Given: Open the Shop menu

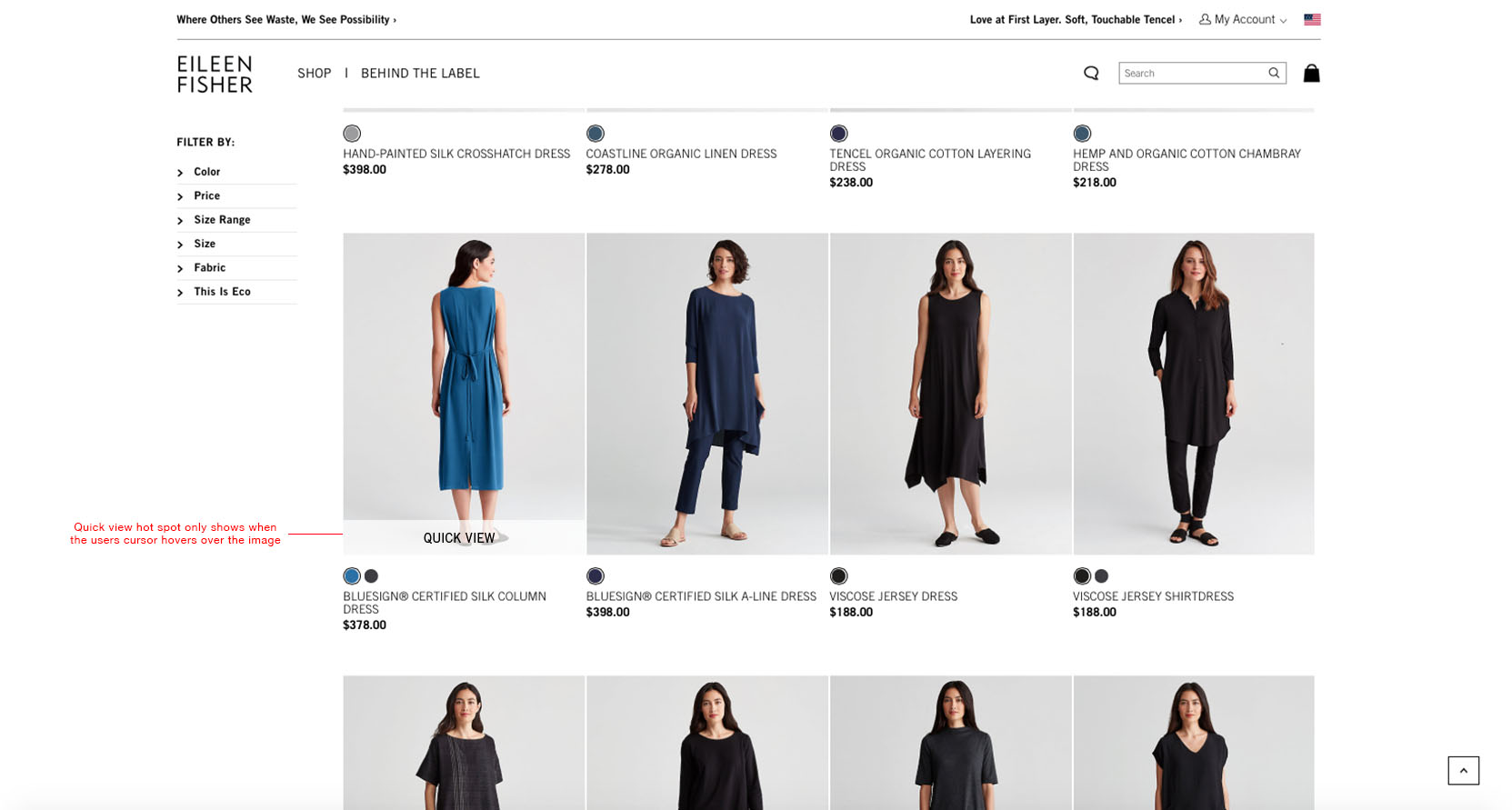Looking at the screenshot, I should point(314,74).
